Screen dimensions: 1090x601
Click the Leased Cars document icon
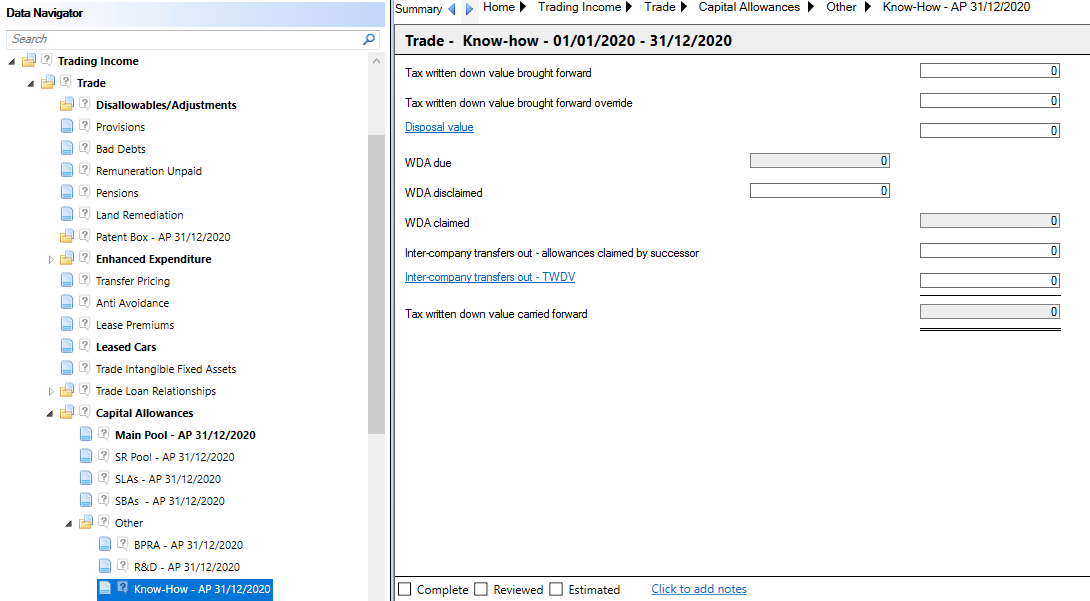coord(67,347)
